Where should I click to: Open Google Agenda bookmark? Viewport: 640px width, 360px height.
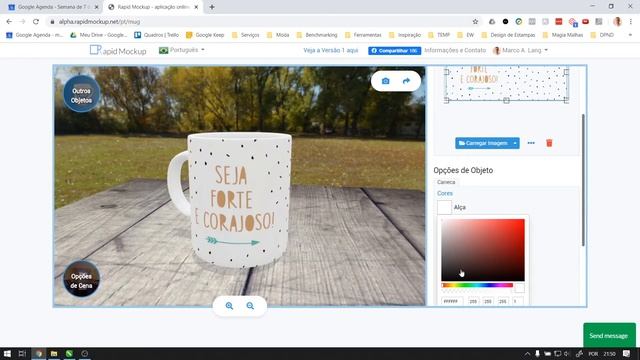click(x=35, y=35)
